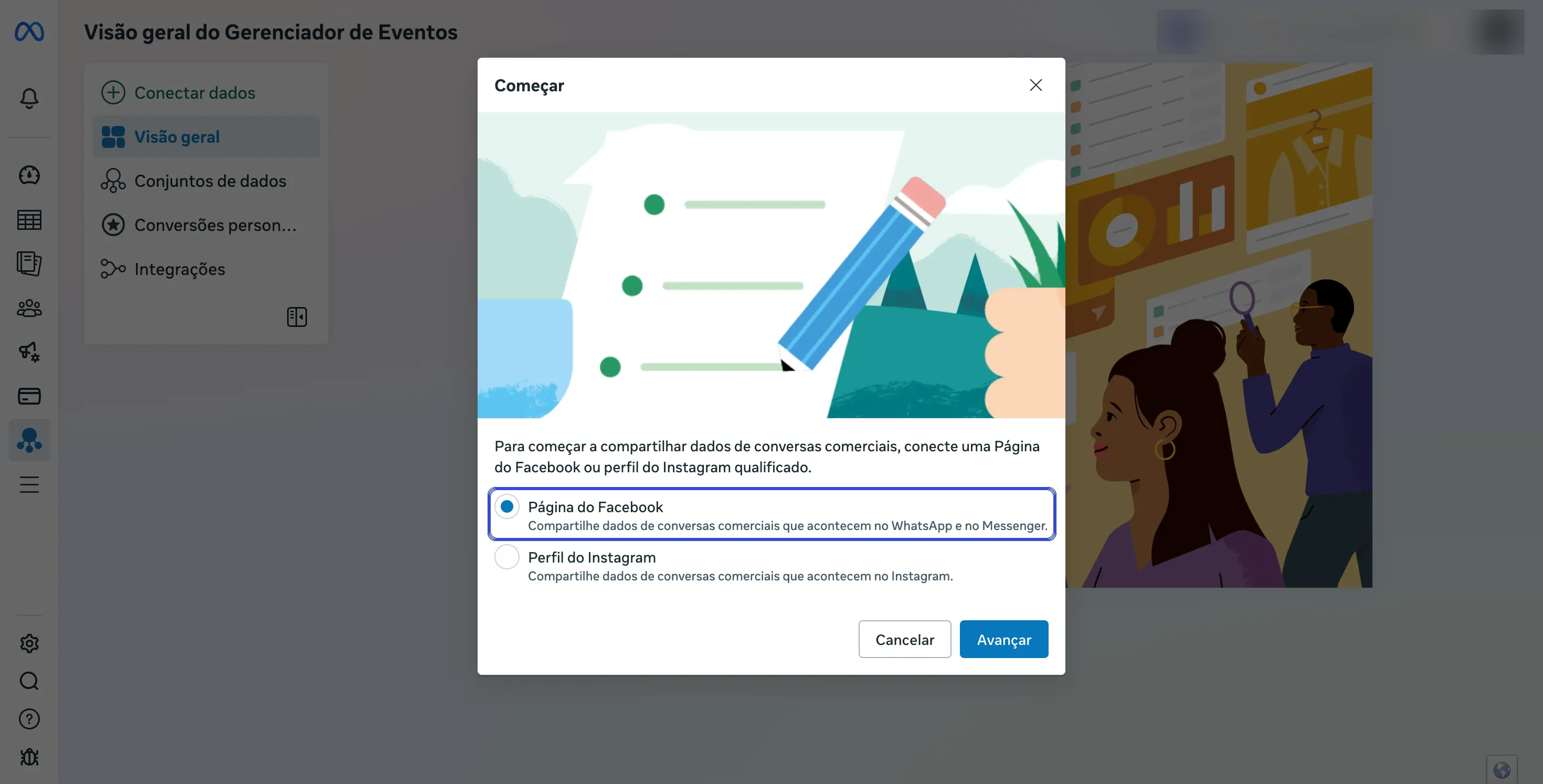This screenshot has height=784, width=1543.
Task: Select the Página do Facebook option
Action: [771, 514]
